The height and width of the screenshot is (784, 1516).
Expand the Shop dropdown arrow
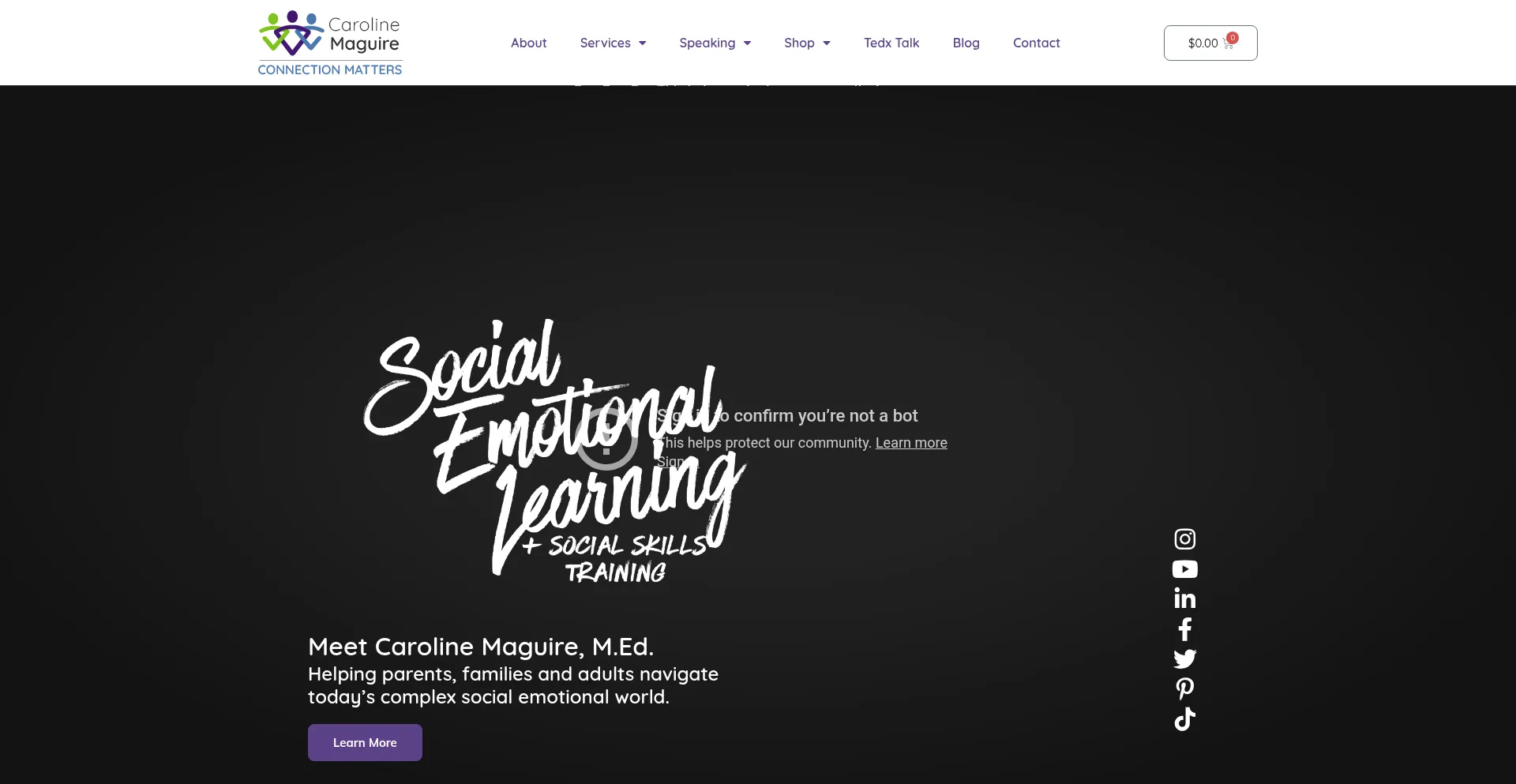pos(827,43)
